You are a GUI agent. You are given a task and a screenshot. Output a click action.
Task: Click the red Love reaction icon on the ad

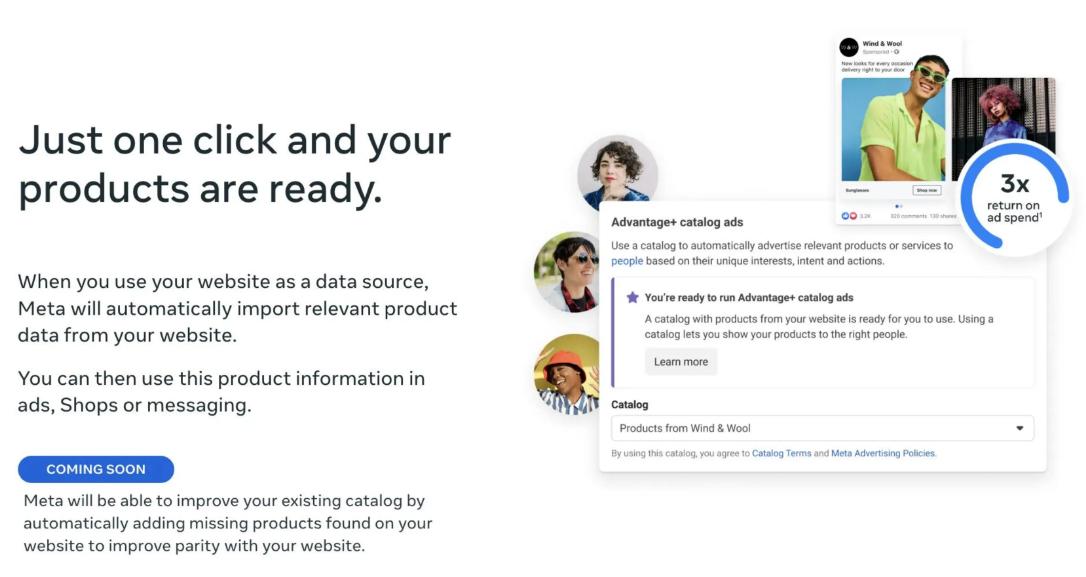tap(853, 216)
